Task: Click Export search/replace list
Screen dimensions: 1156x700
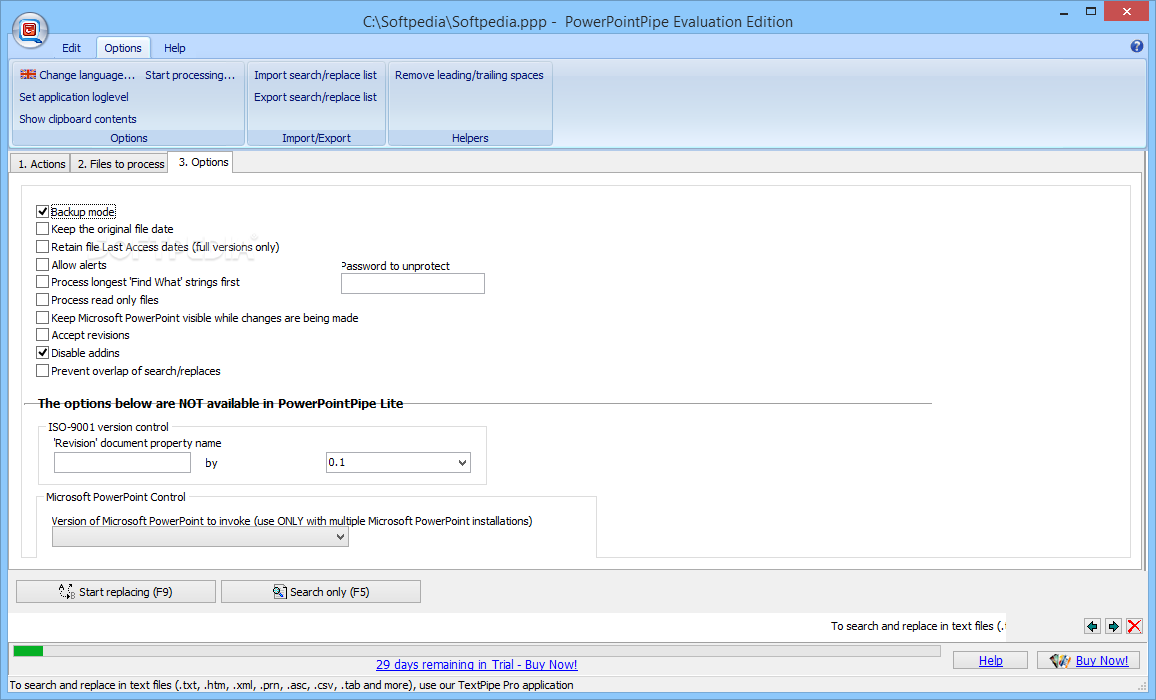Action: click(316, 97)
